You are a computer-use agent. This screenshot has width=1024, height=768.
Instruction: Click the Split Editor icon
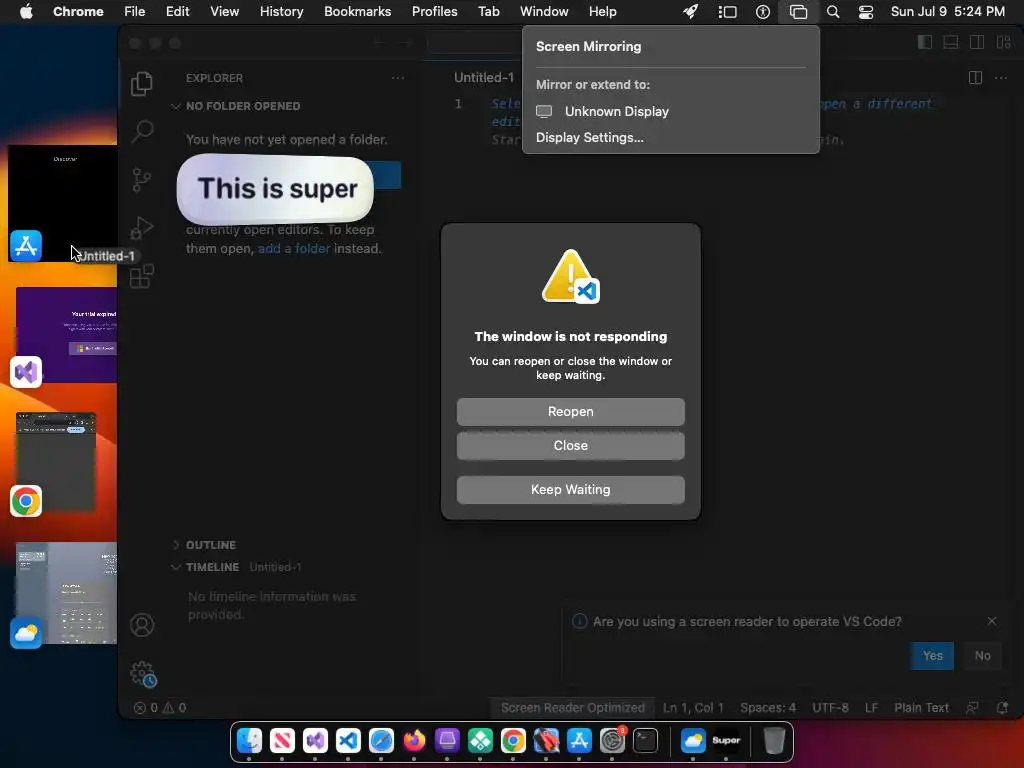975,78
